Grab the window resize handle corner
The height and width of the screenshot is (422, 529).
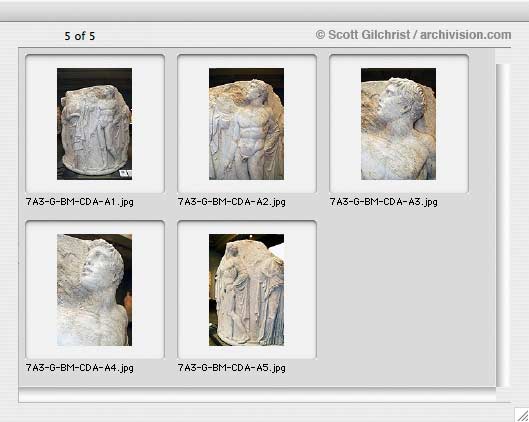point(522,415)
